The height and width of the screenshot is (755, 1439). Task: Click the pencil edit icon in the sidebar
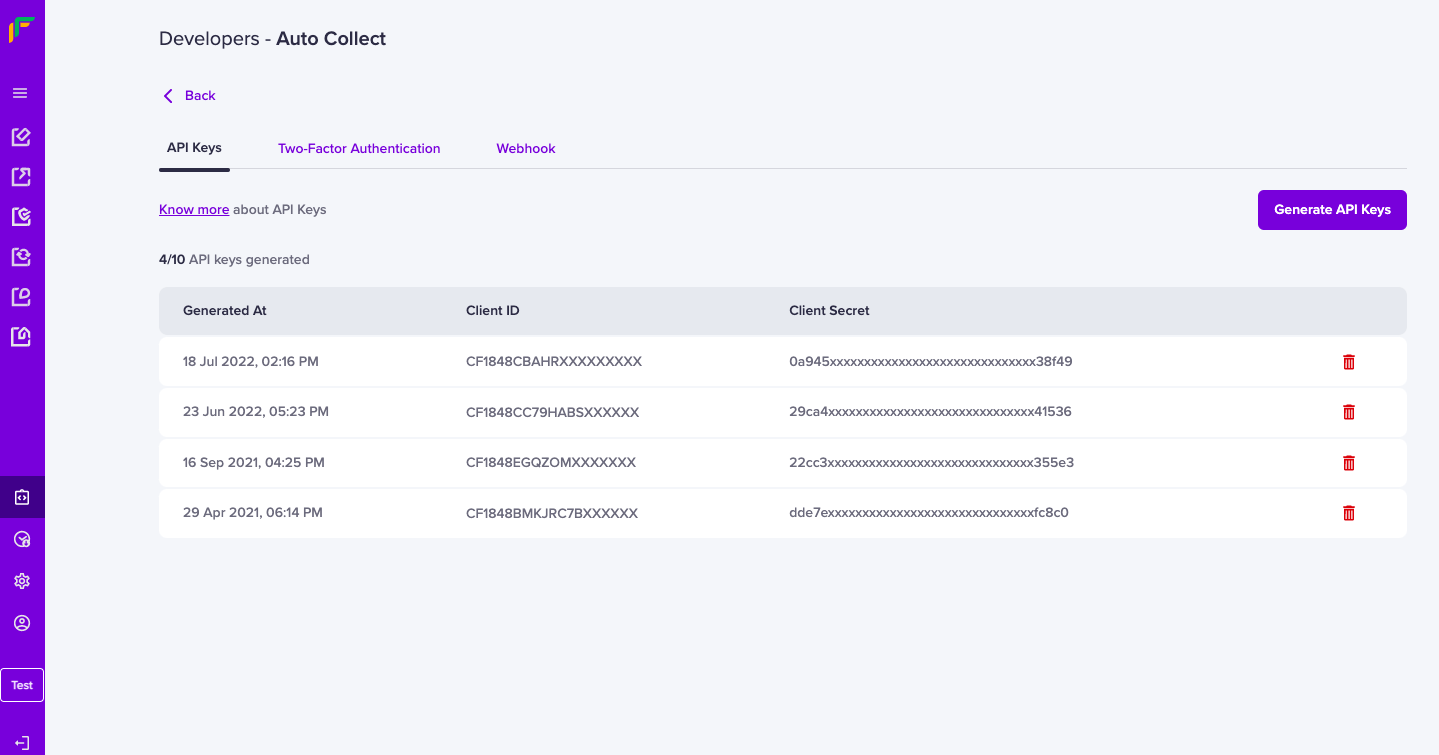(x=21, y=137)
